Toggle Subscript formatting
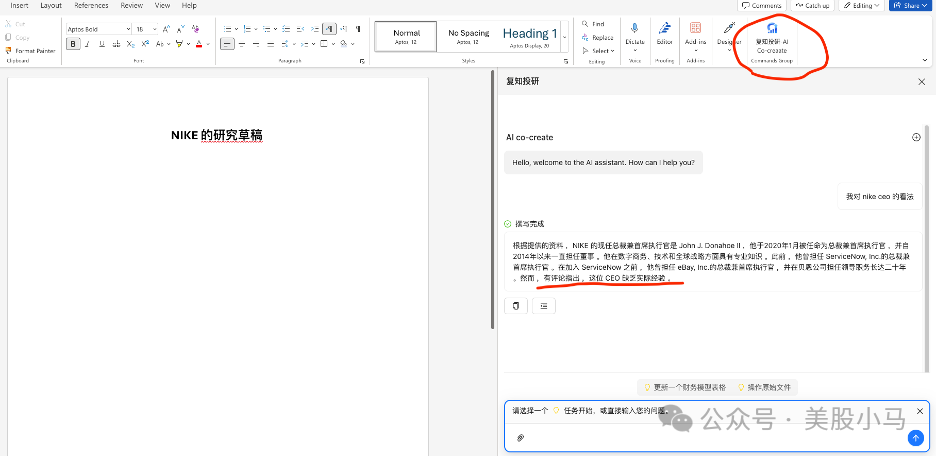Image resolution: width=936 pixels, height=456 pixels. coord(131,44)
